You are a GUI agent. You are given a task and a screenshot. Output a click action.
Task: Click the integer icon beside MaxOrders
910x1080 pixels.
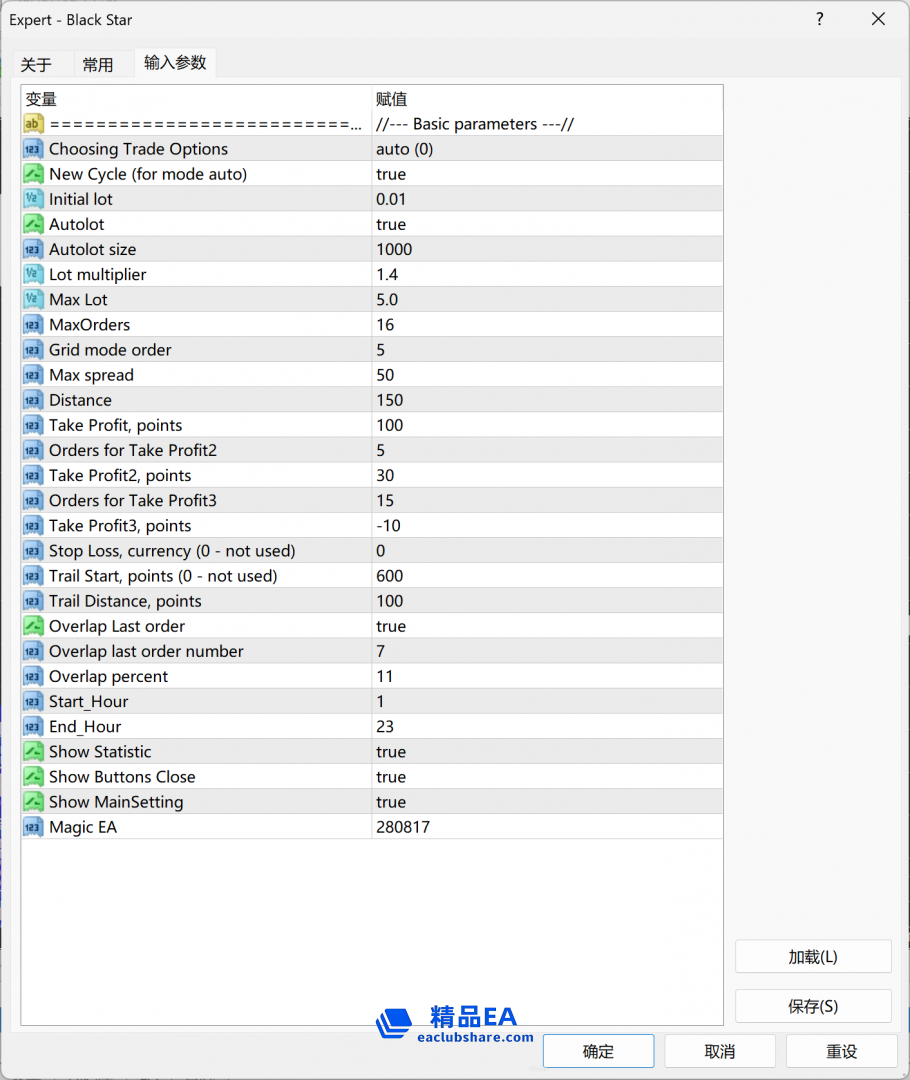coord(33,325)
